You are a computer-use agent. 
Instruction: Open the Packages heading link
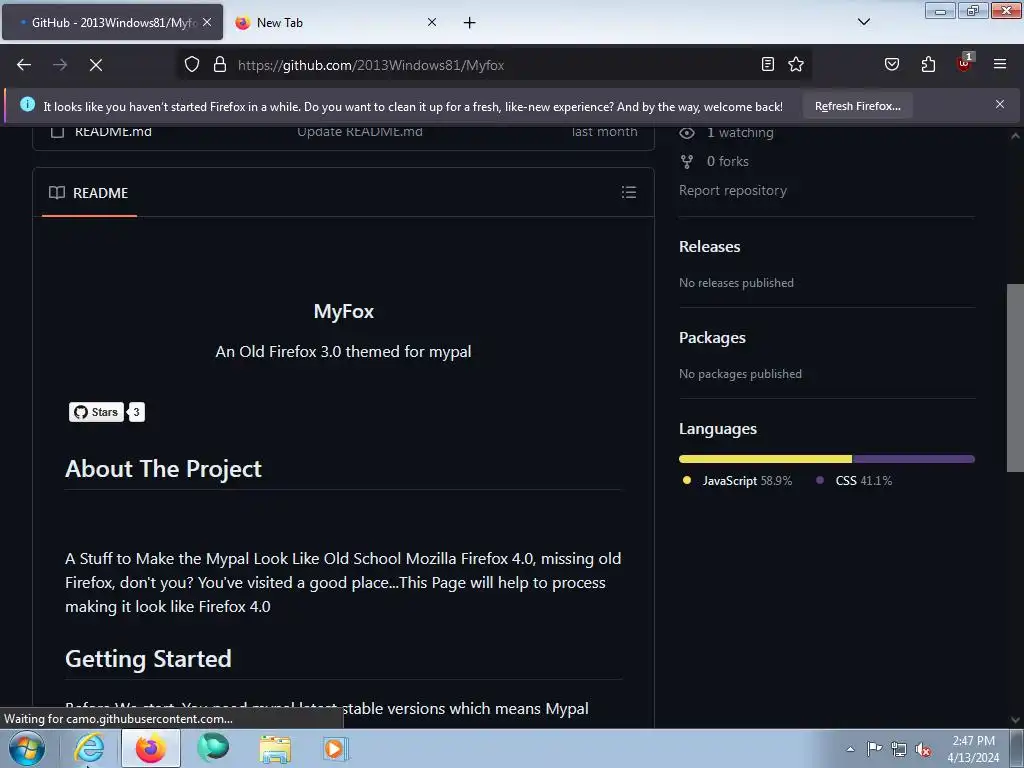[x=712, y=338]
